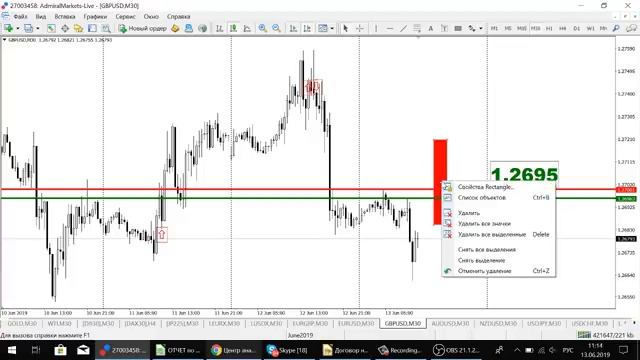Toggle the Navigator folder icon
Viewport: 640px width, 360px height.
click(x=78, y=28)
